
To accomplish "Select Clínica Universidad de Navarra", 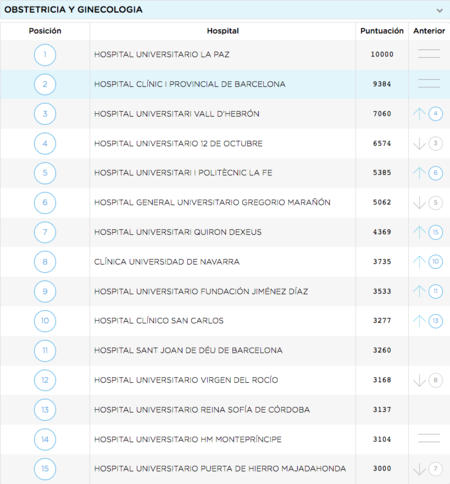I will point(167,262).
